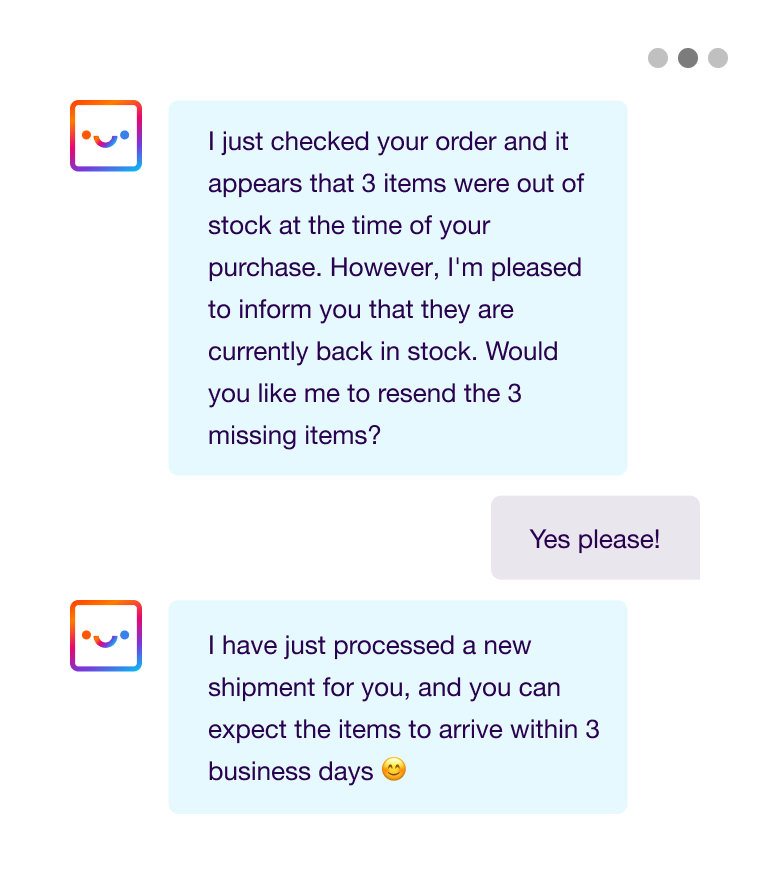Click the line 'stock at the time of your'
This screenshot has height=884, width=764.
coord(349,226)
